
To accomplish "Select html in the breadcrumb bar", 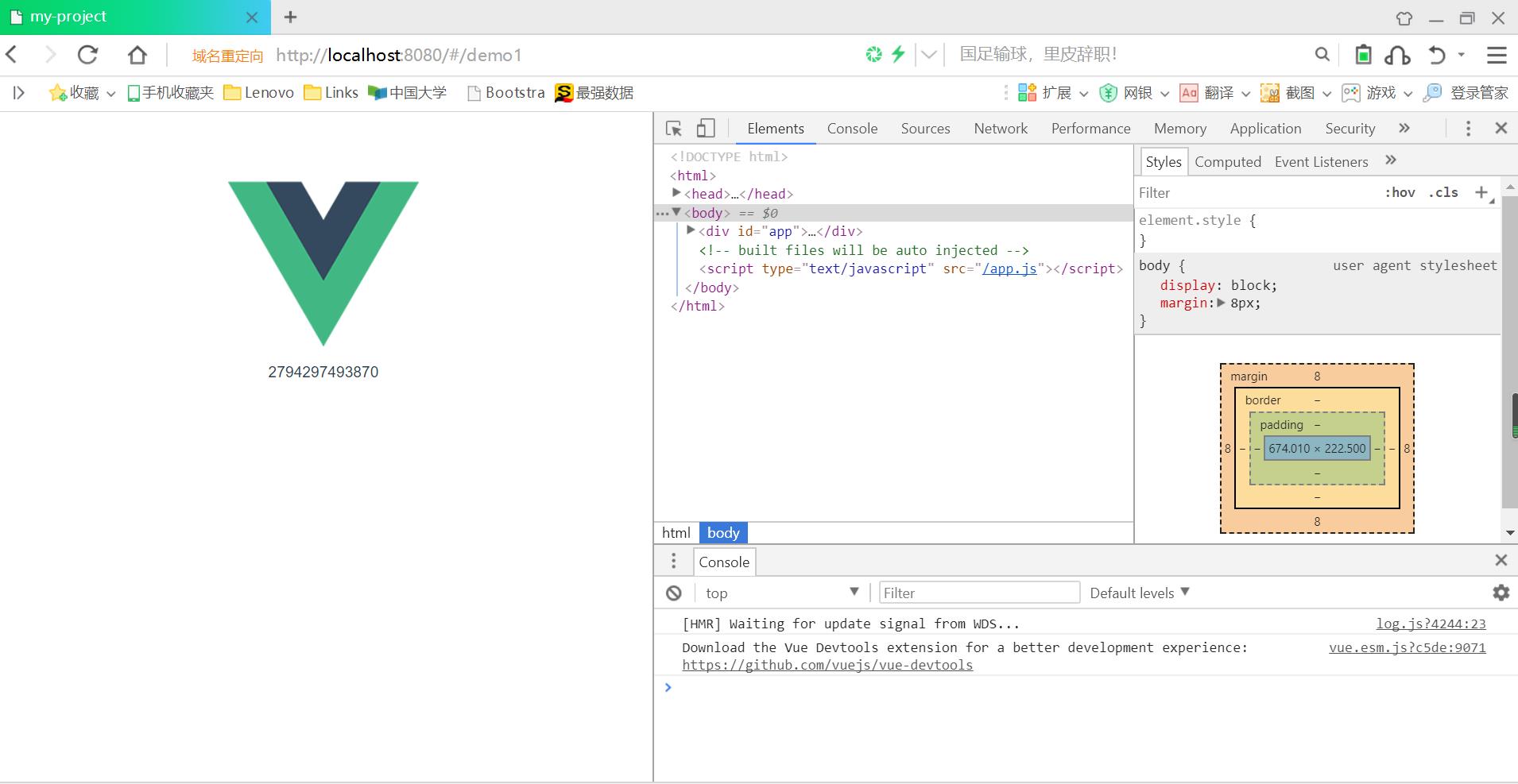I will pyautogui.click(x=676, y=533).
